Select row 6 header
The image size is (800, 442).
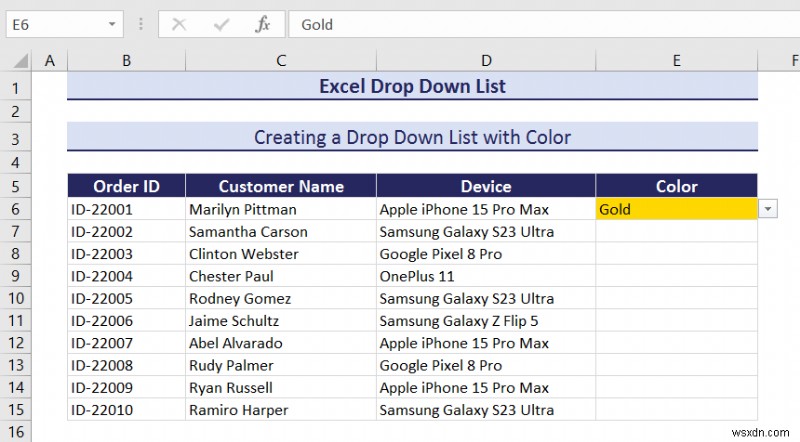16,209
